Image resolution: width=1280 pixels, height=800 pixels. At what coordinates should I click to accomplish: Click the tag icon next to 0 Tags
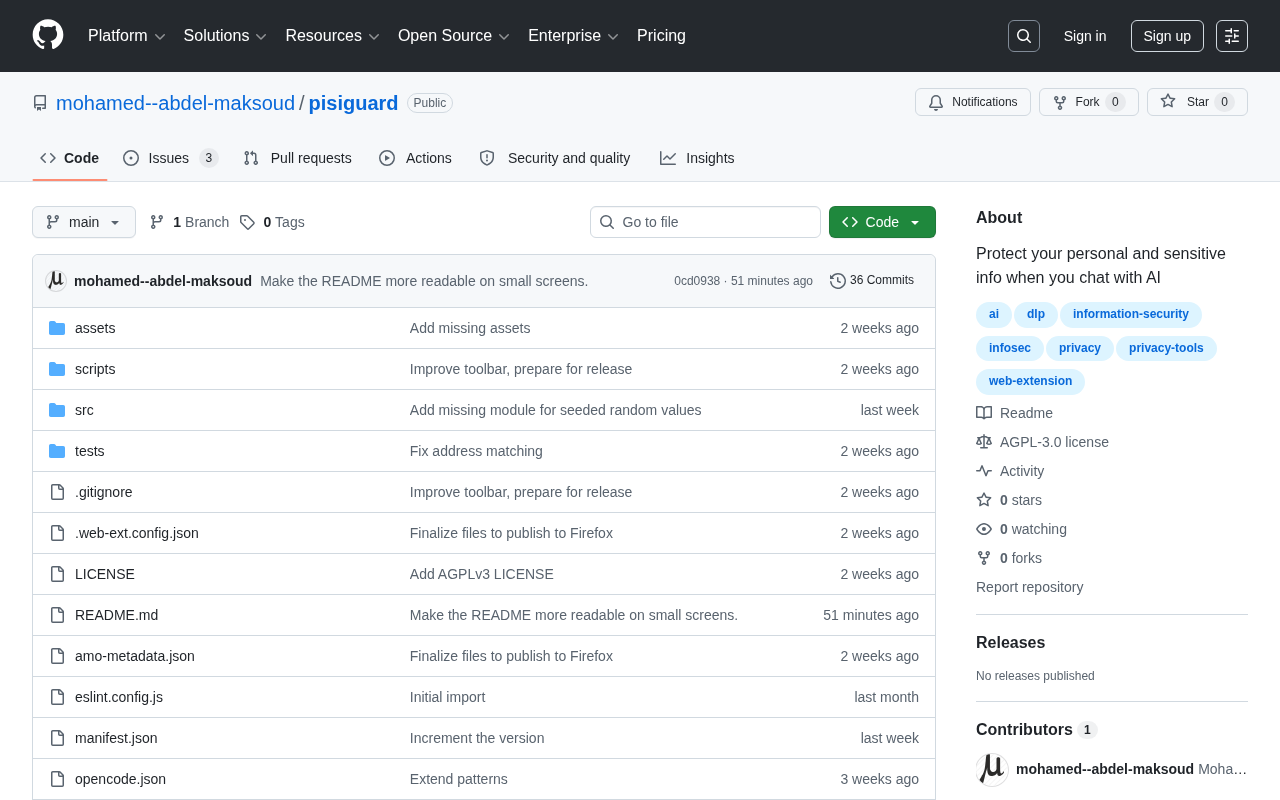pos(247,222)
